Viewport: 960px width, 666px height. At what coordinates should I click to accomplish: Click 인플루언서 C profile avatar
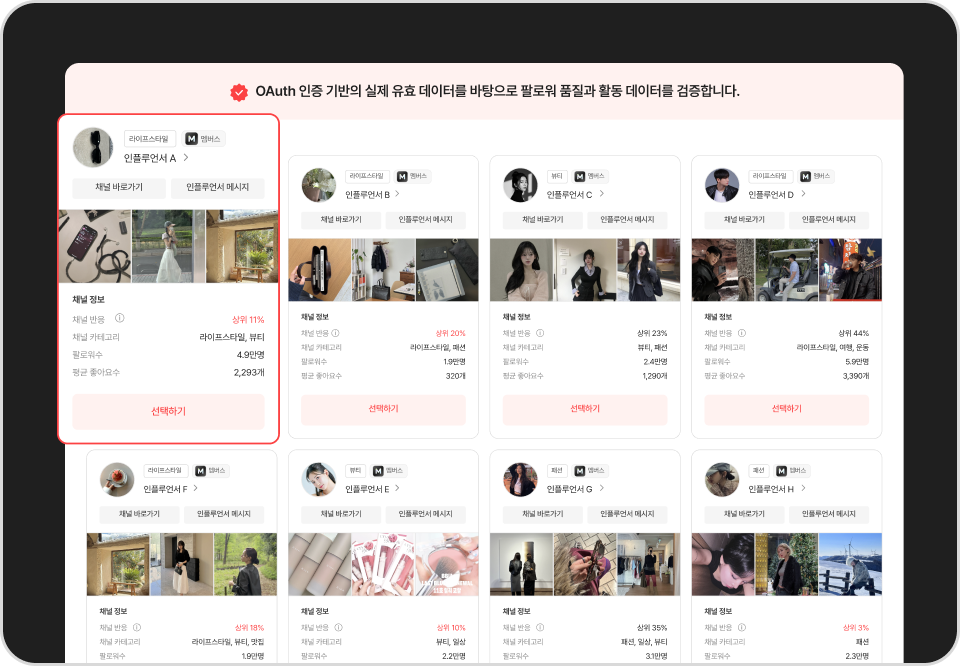click(x=520, y=185)
